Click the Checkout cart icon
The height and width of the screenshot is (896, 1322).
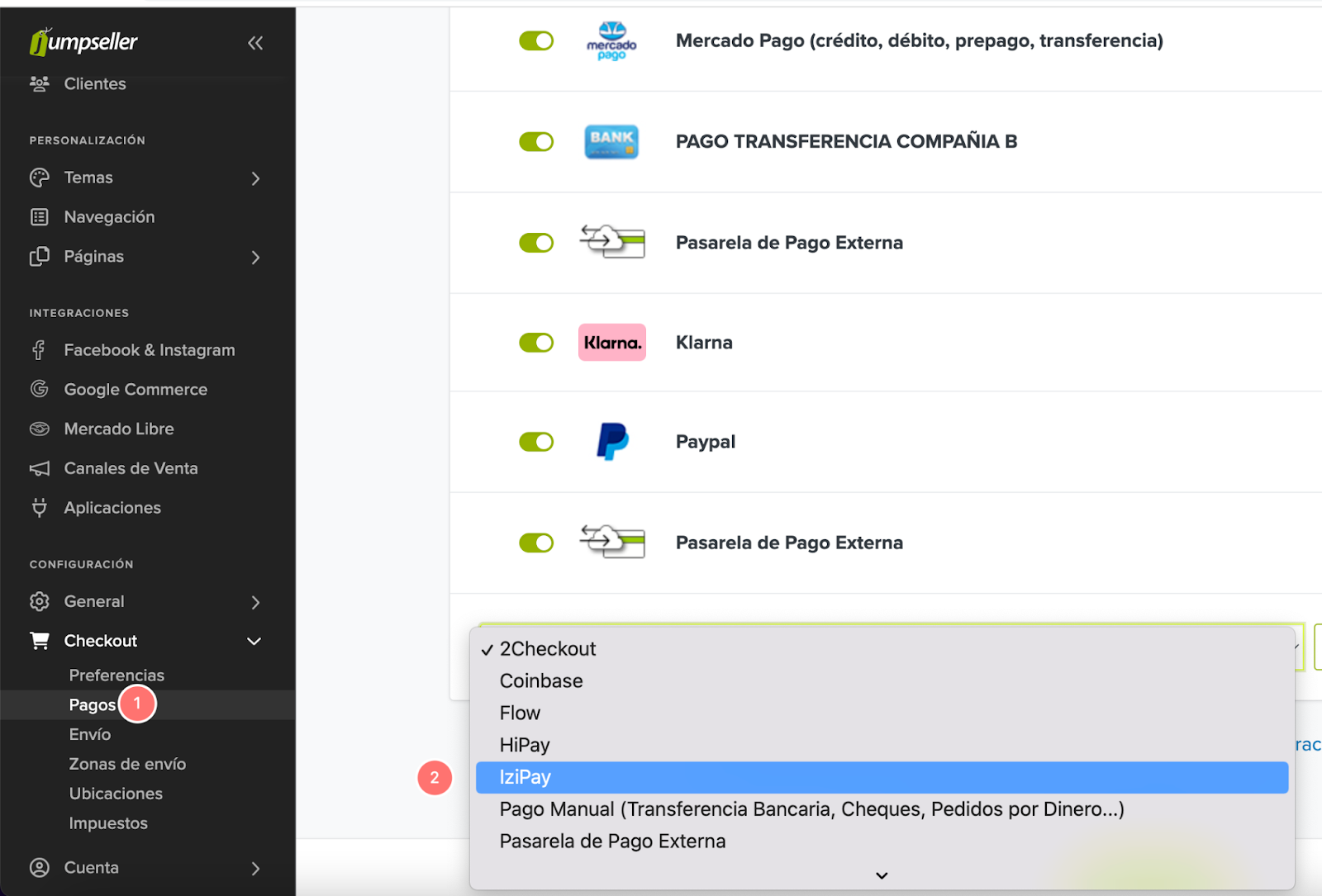click(39, 641)
